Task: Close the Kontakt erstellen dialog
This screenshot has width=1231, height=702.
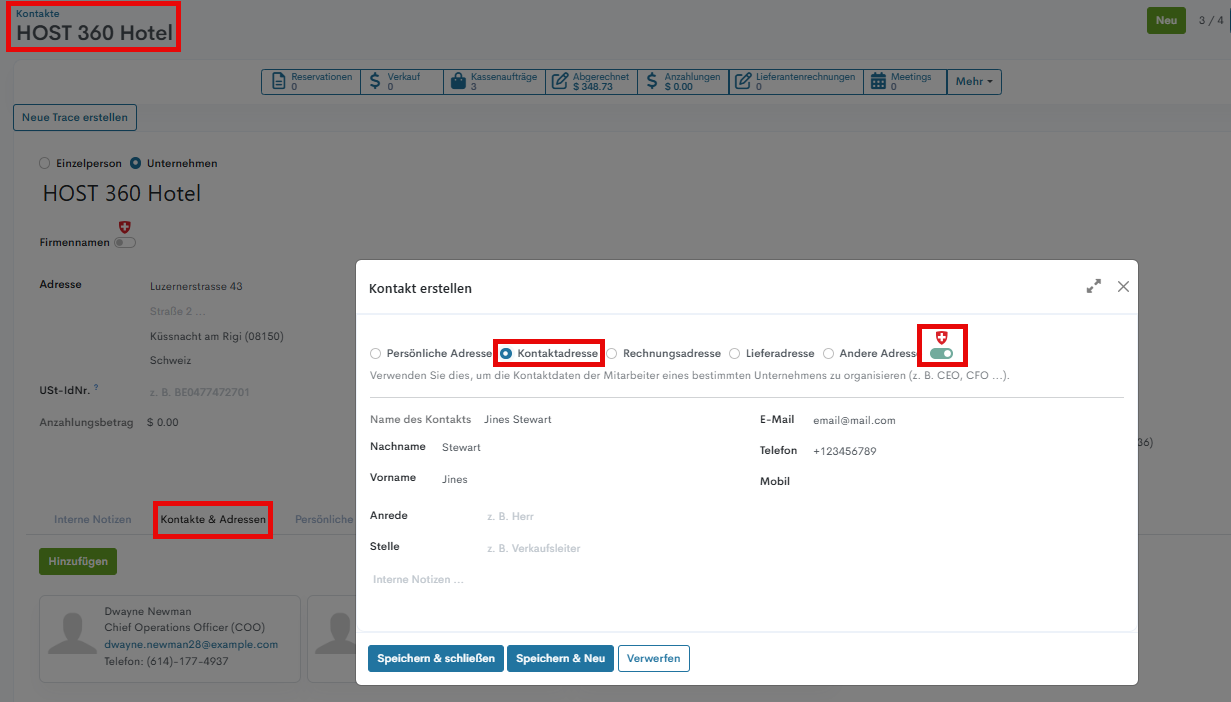Action: click(x=1123, y=286)
